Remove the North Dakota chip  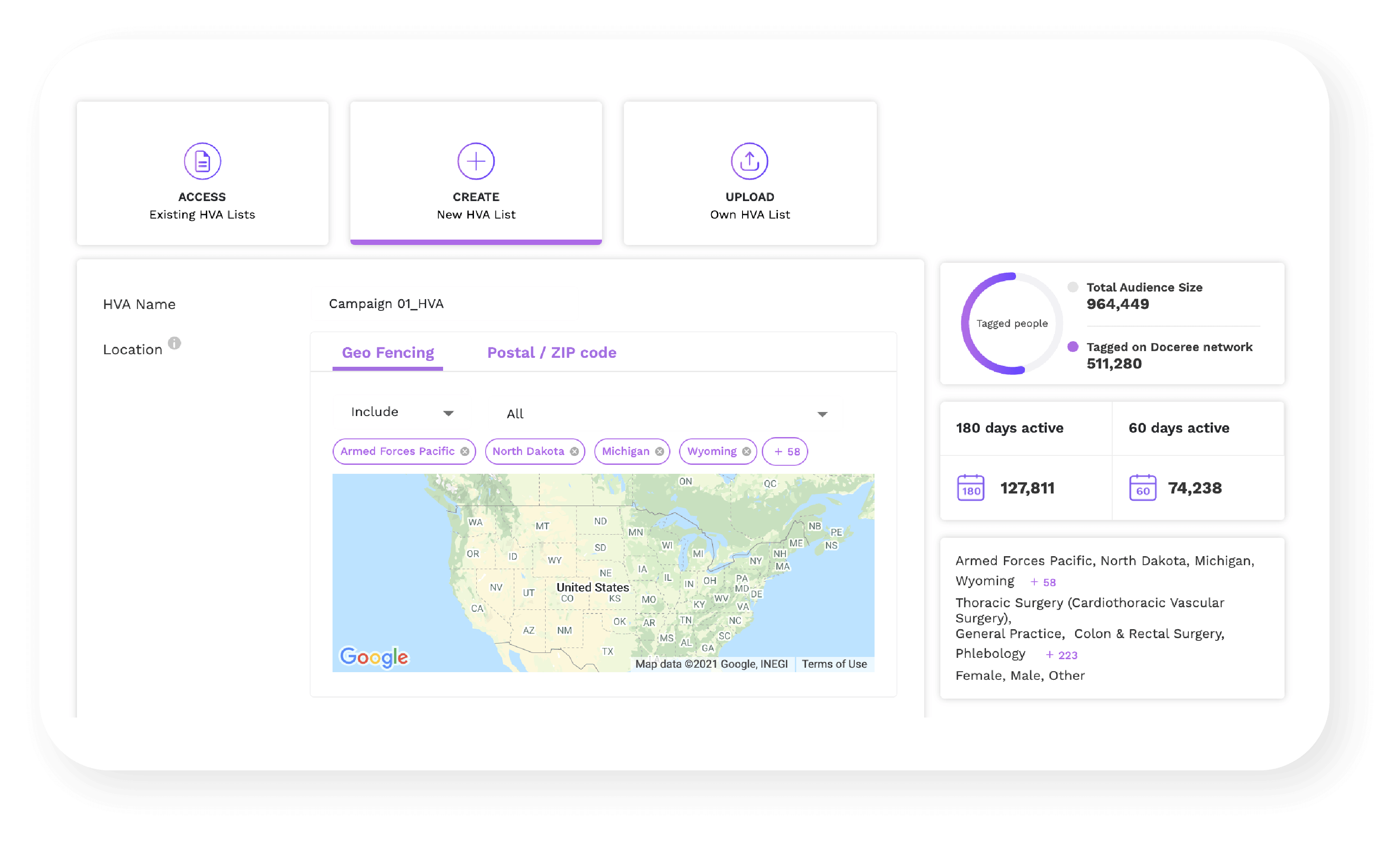(x=574, y=452)
